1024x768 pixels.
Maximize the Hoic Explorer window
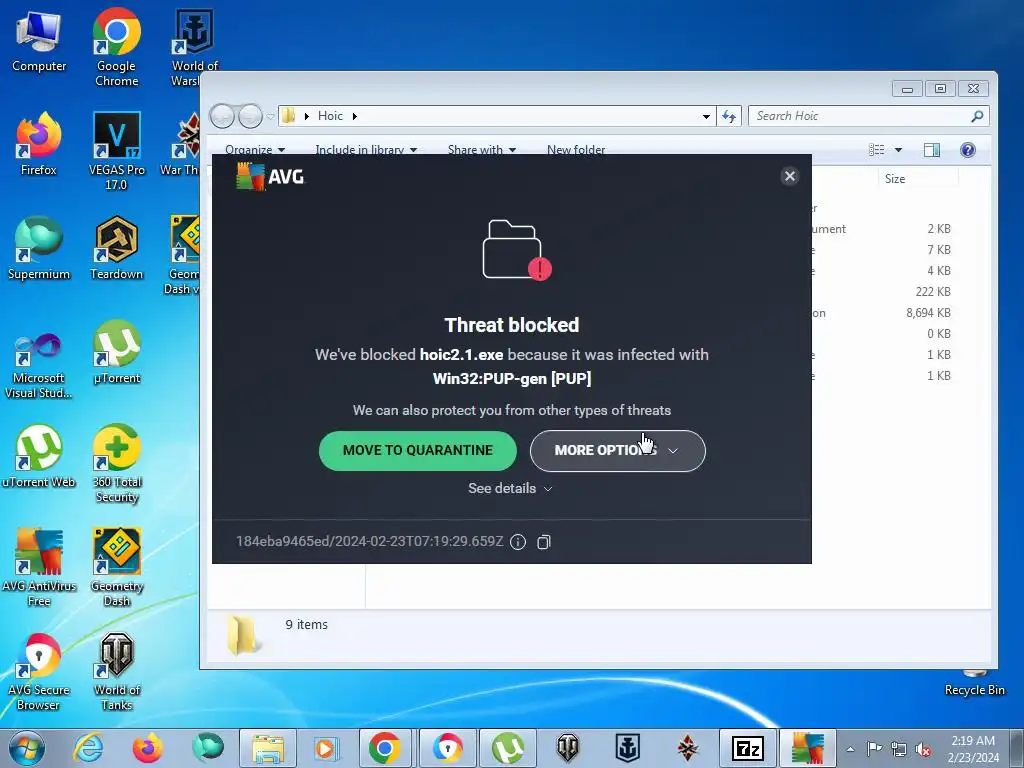click(940, 89)
